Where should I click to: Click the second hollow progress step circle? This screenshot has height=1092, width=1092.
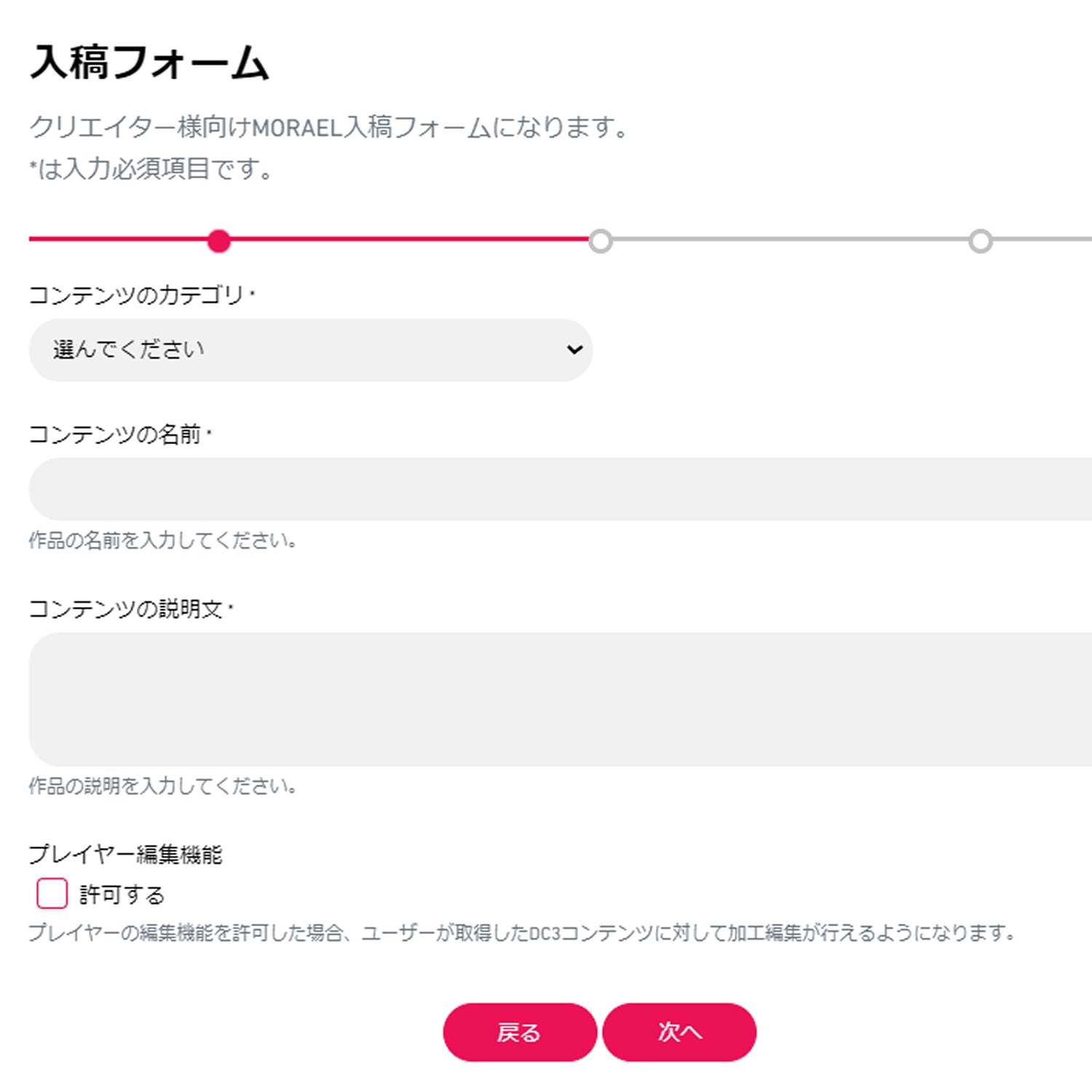(601, 241)
